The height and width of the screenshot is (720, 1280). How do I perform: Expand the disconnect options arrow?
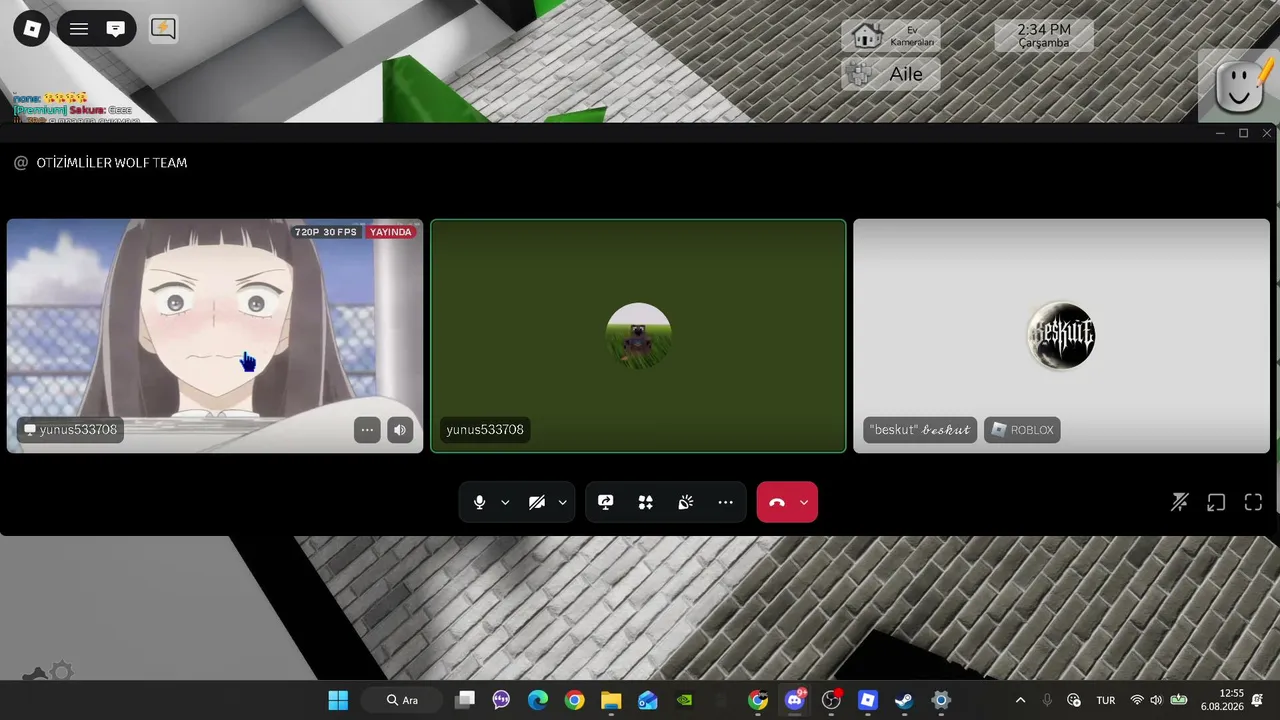[804, 502]
